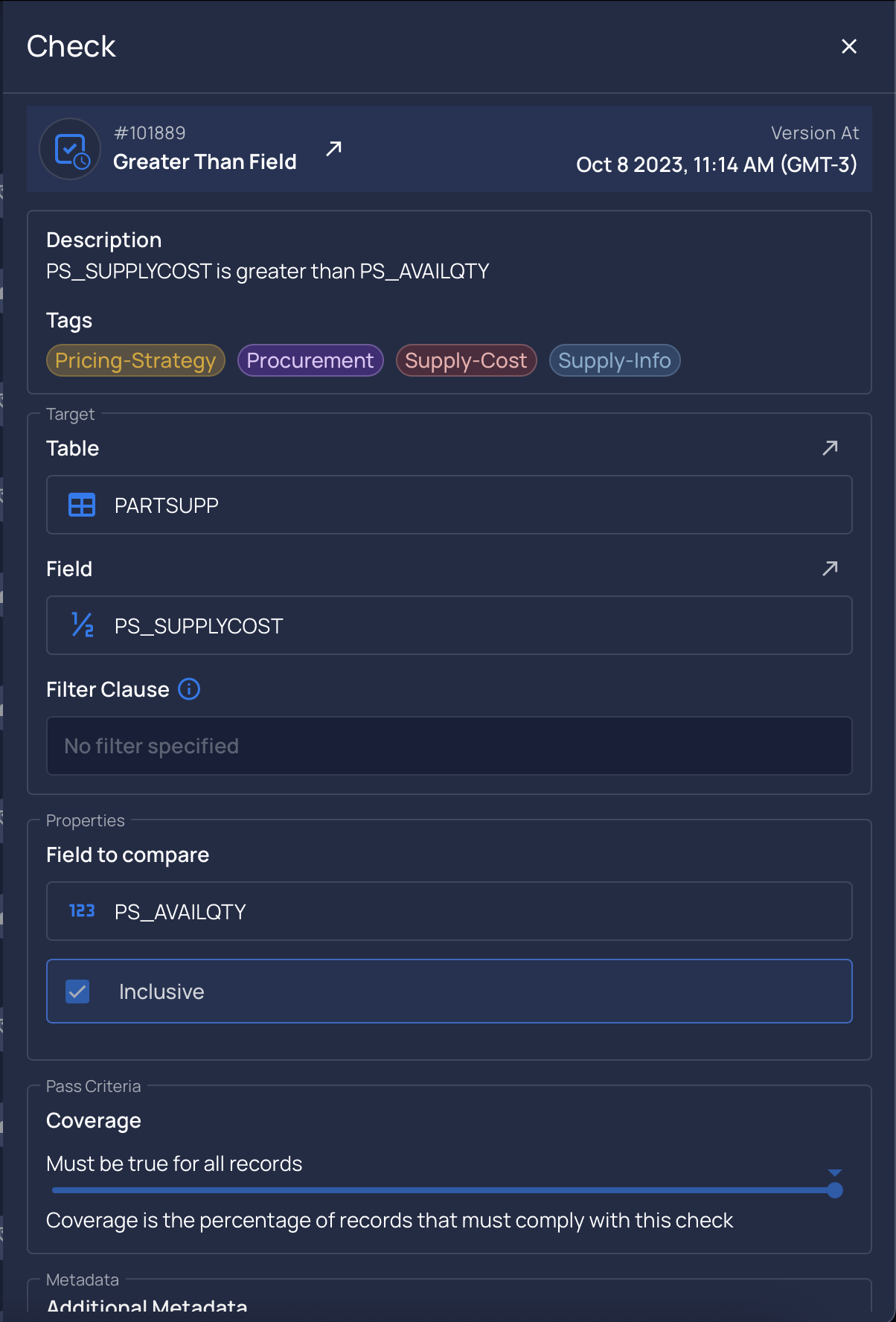
Task: Click the fractional type icon beside PS_SUPPLYCOST
Action: point(82,625)
